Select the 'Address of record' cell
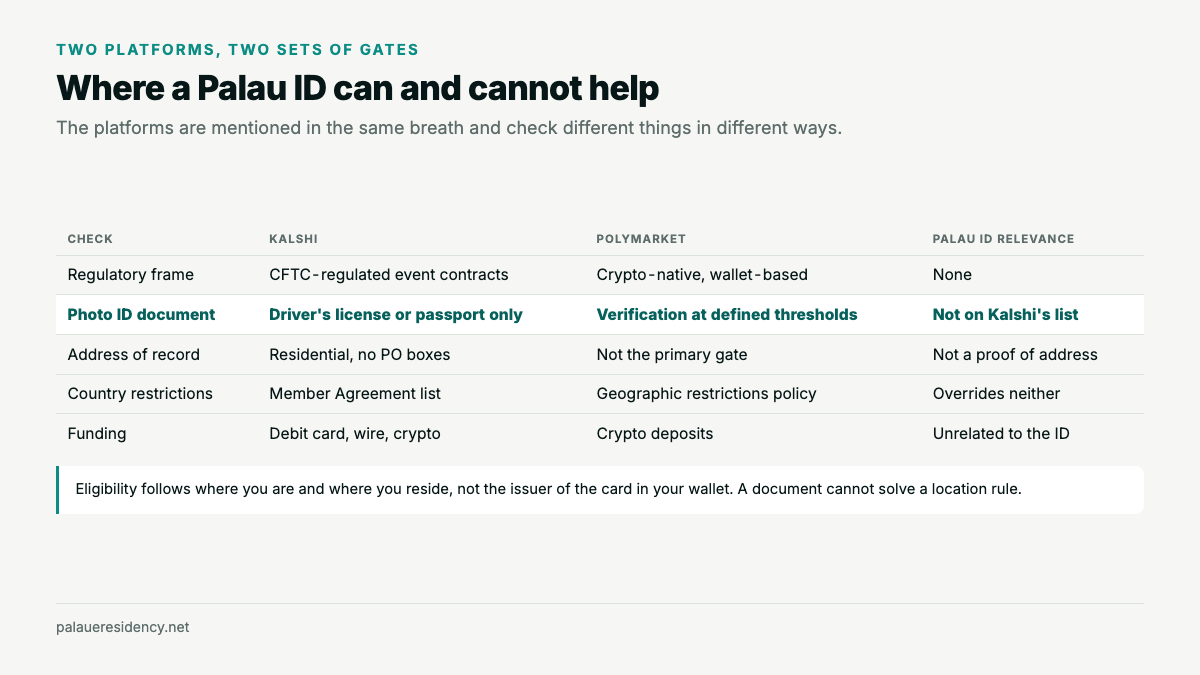 pos(133,354)
